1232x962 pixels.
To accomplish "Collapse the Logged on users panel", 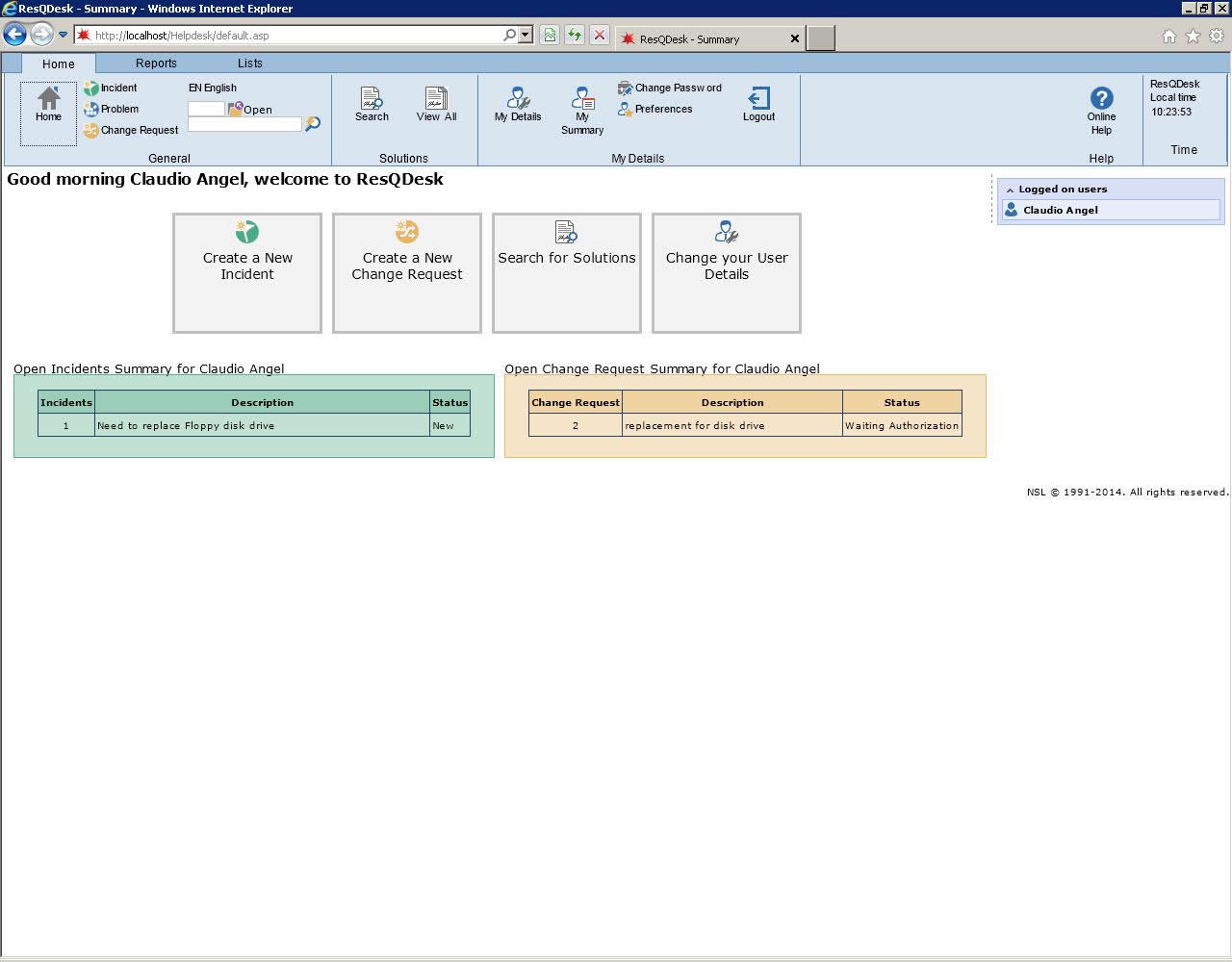I will click(x=1010, y=190).
